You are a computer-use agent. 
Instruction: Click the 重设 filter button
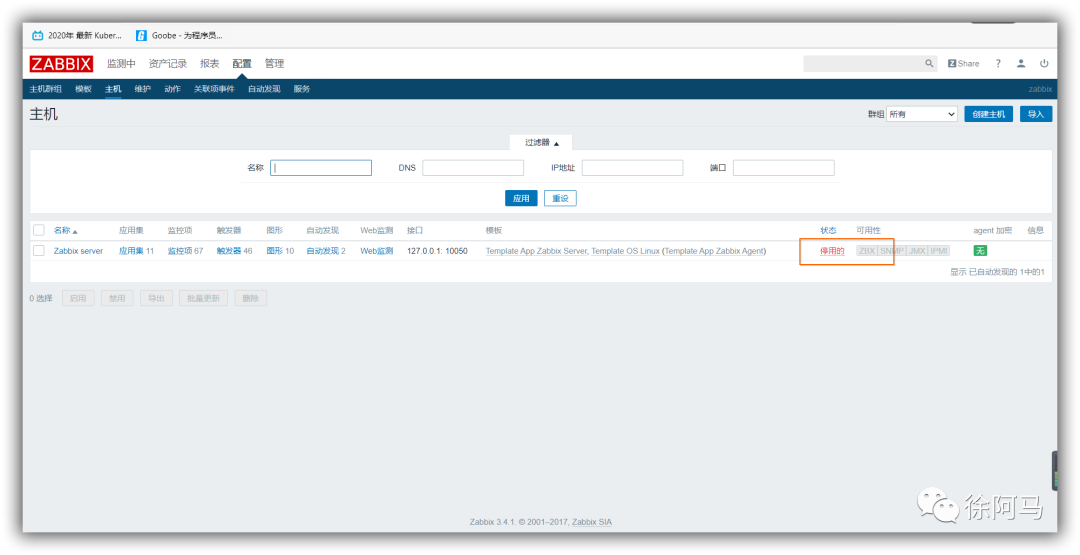click(x=560, y=198)
